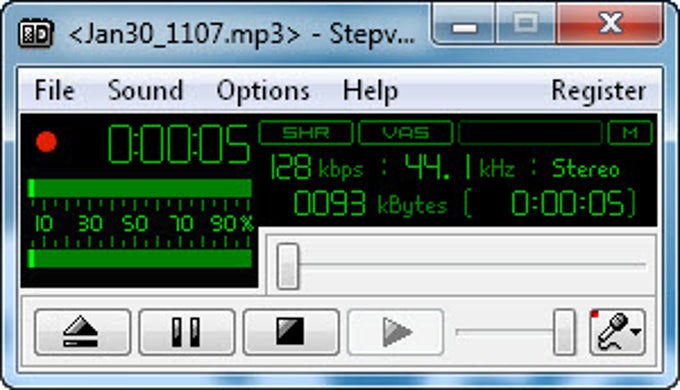Open the Sound menu
Screen dimensions: 680x390
145,90
